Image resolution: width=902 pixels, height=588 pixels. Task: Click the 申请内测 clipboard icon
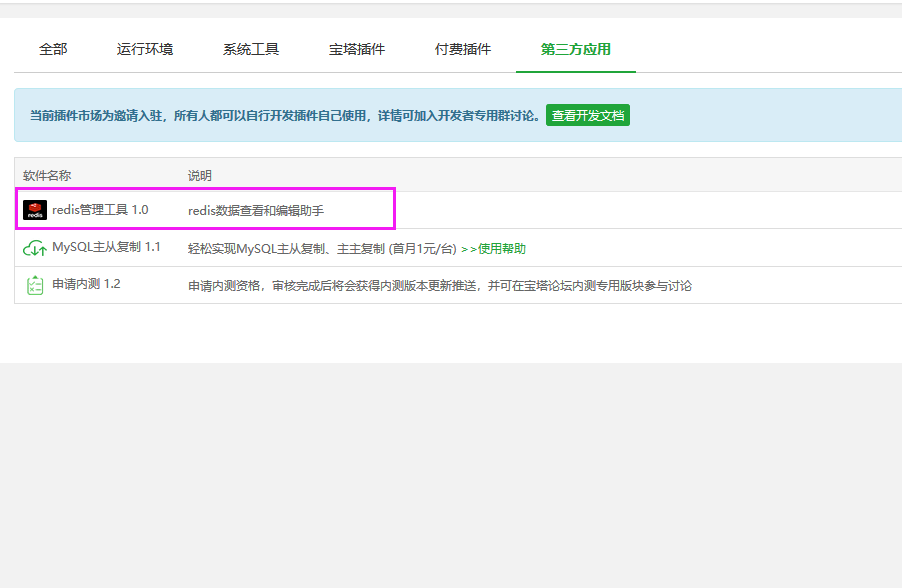pos(35,285)
